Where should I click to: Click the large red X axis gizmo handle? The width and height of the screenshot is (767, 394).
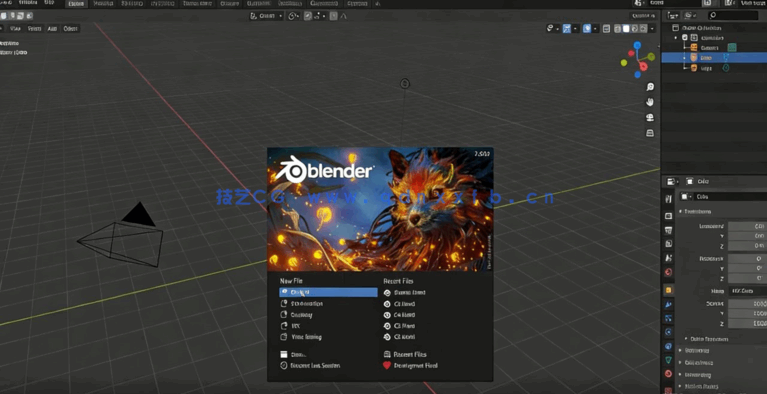pos(643,67)
